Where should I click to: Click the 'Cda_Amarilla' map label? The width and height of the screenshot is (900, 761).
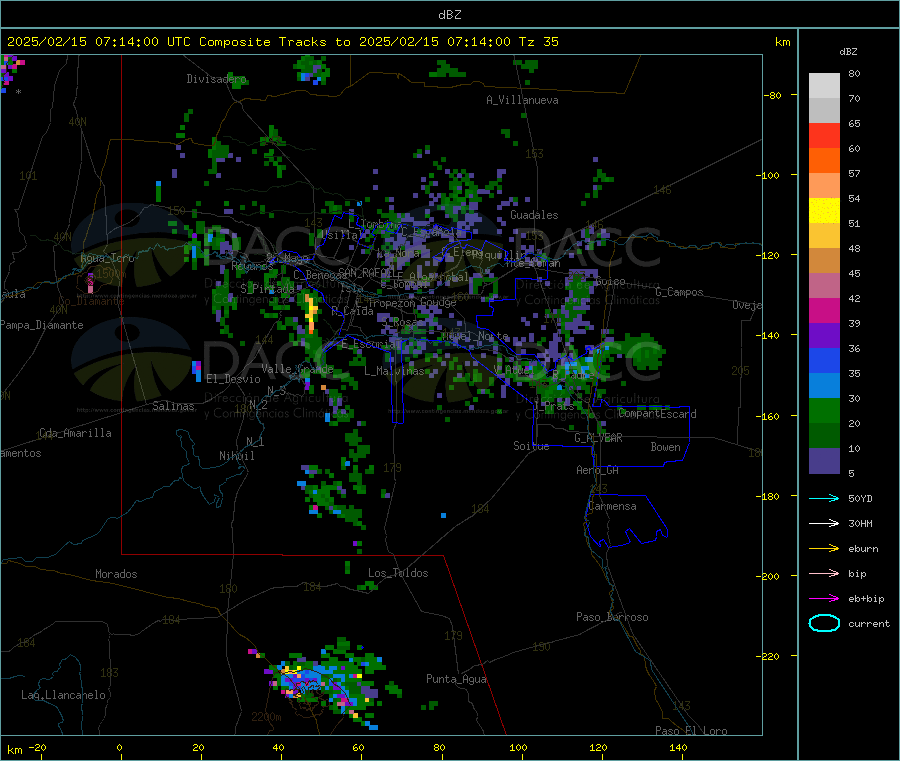pos(75,433)
